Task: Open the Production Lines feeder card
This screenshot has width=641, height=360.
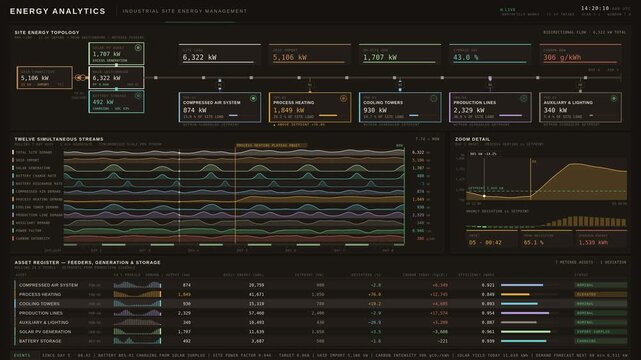Action: [x=490, y=107]
